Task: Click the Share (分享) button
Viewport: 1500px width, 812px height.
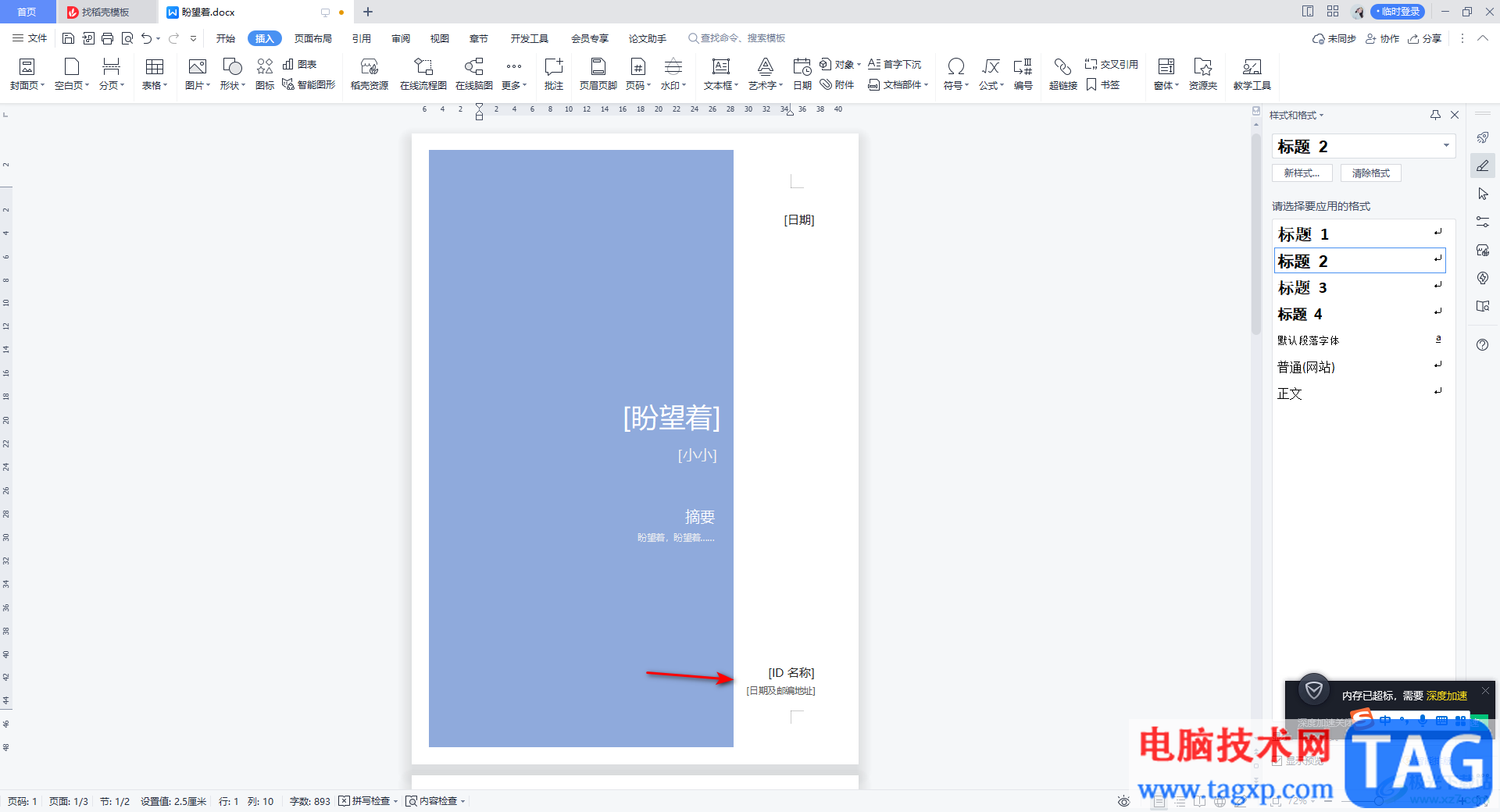Action: tap(1424, 38)
